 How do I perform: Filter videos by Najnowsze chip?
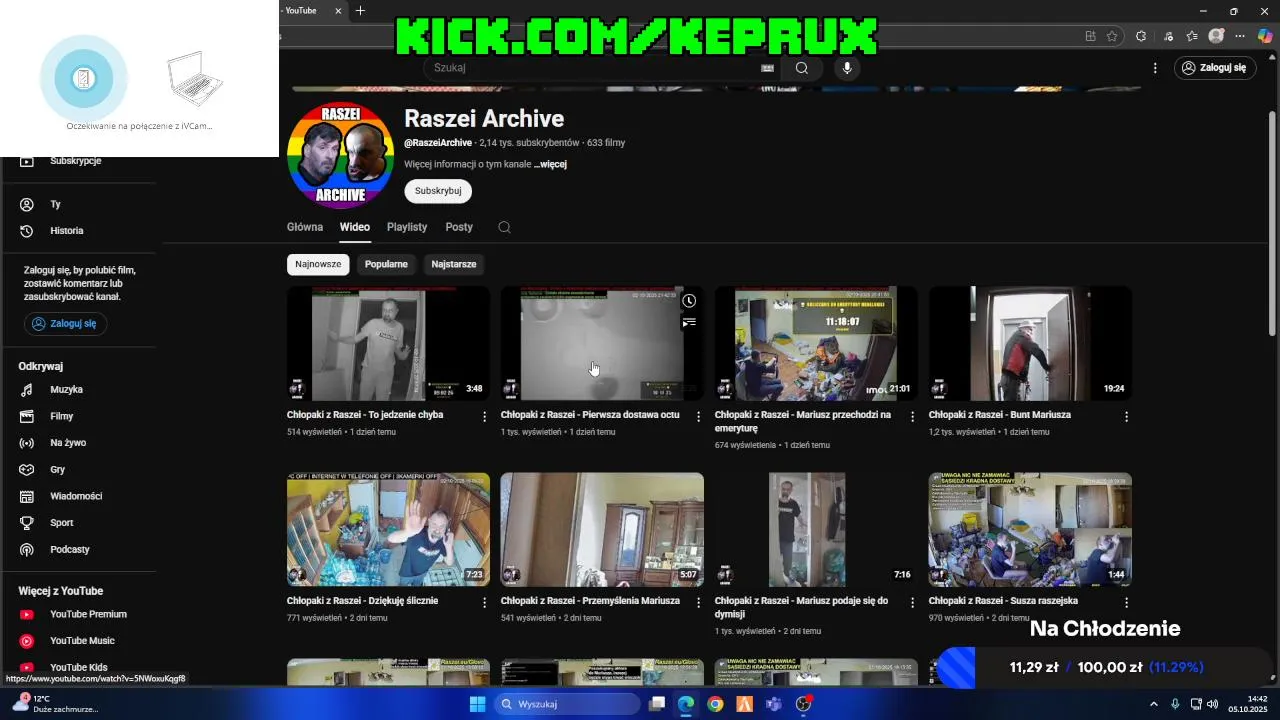318,264
